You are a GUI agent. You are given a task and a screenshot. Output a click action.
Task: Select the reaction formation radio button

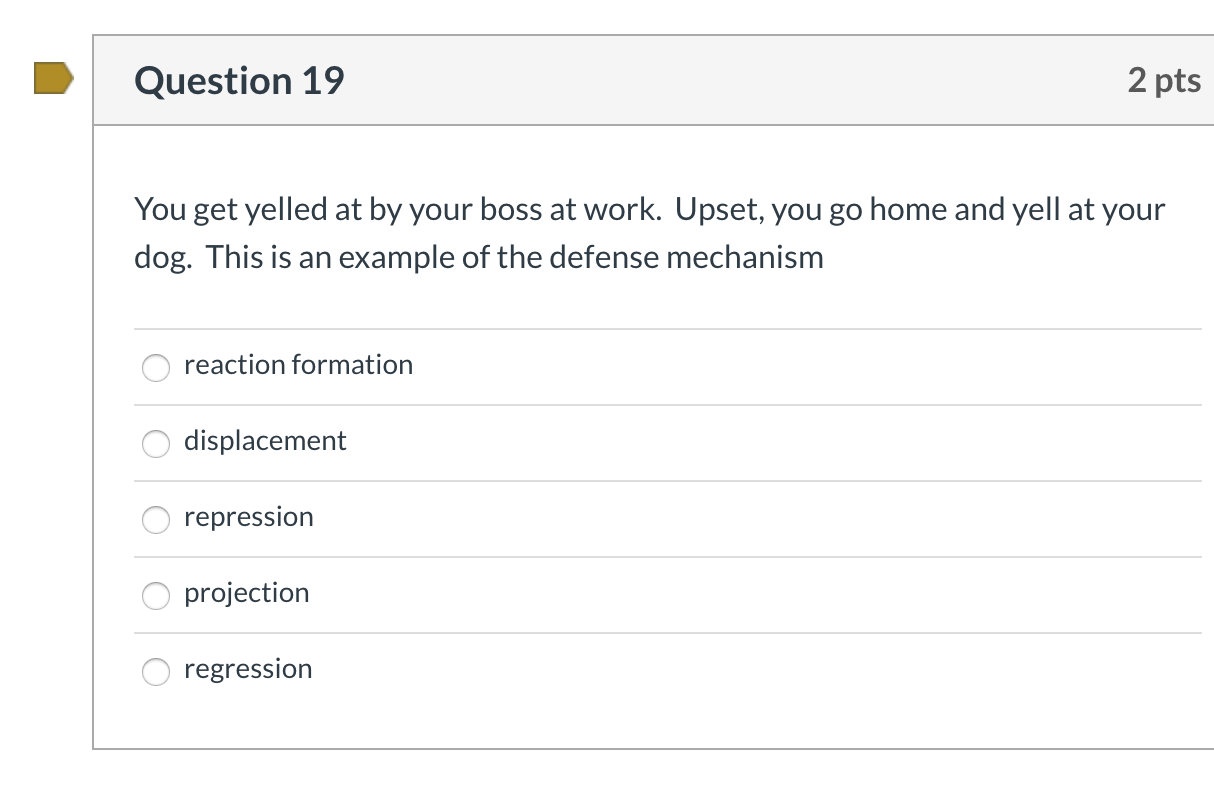pyautogui.click(x=156, y=367)
